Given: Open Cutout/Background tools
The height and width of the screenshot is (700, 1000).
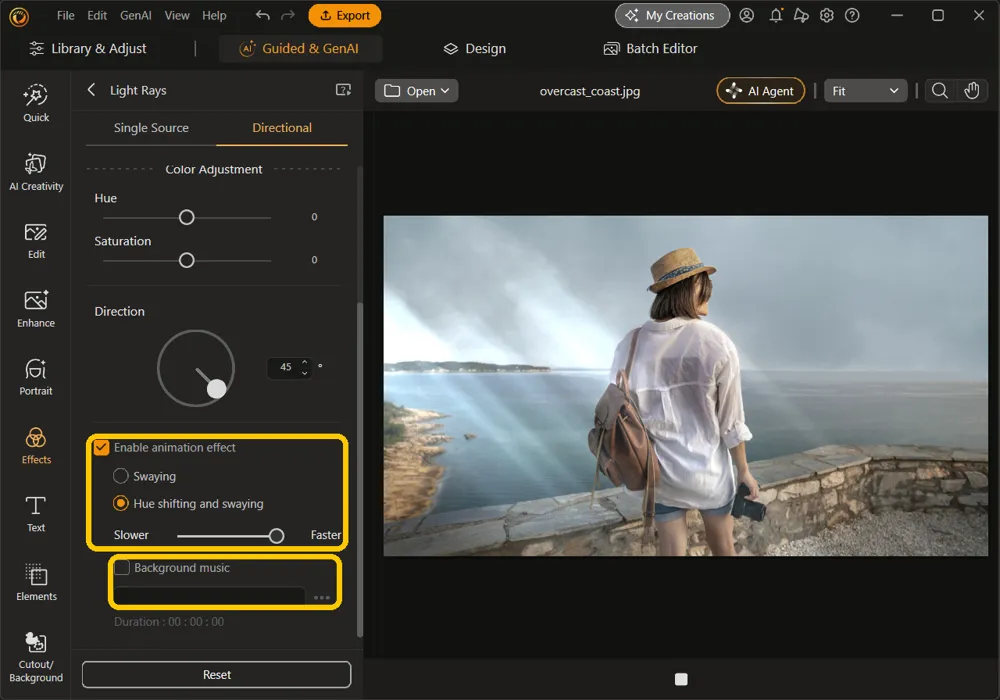Looking at the screenshot, I should (36, 658).
